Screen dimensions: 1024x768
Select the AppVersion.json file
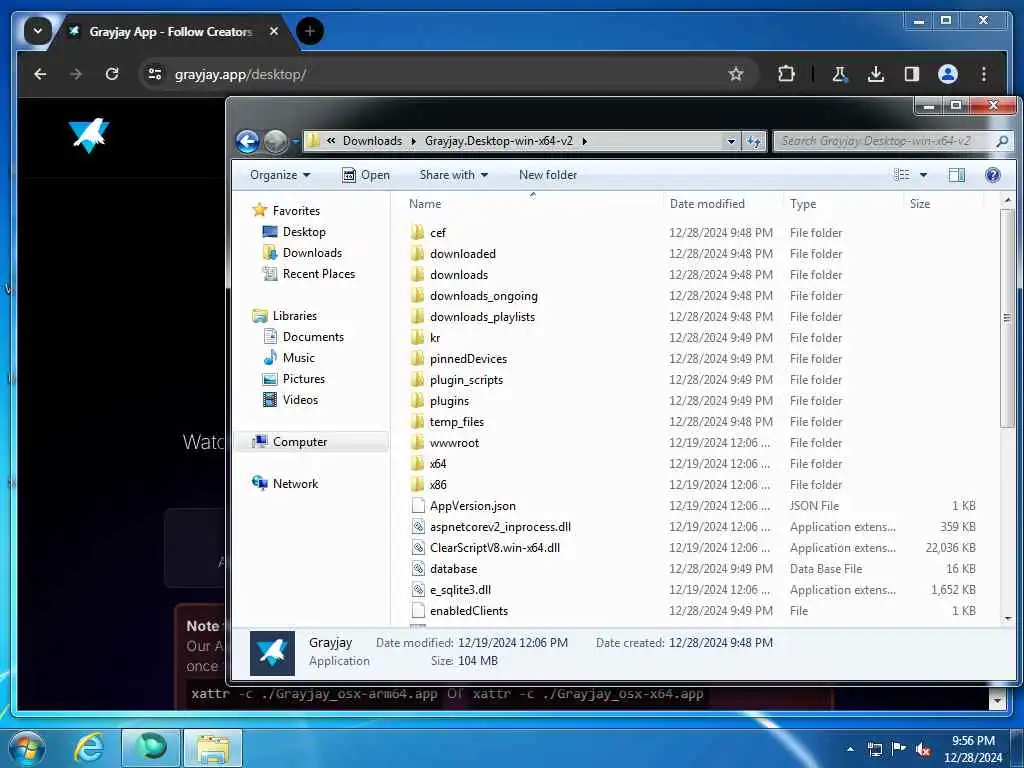tap(473, 505)
